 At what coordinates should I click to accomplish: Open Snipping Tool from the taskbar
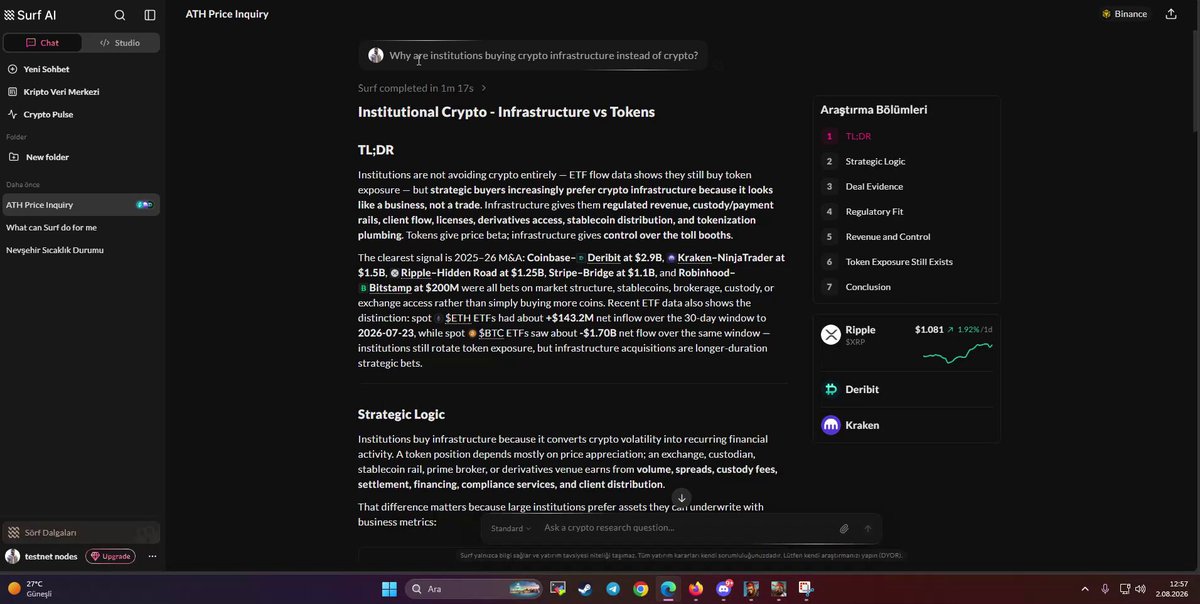pos(805,589)
